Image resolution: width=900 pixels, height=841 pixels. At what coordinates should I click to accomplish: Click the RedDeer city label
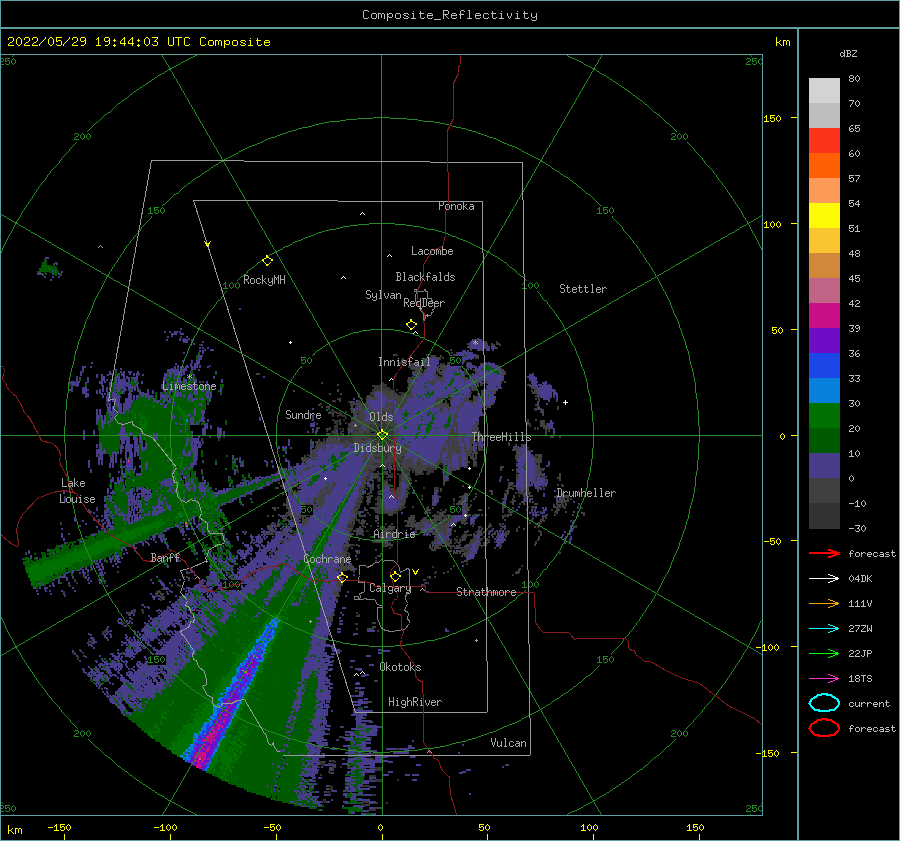(x=424, y=303)
